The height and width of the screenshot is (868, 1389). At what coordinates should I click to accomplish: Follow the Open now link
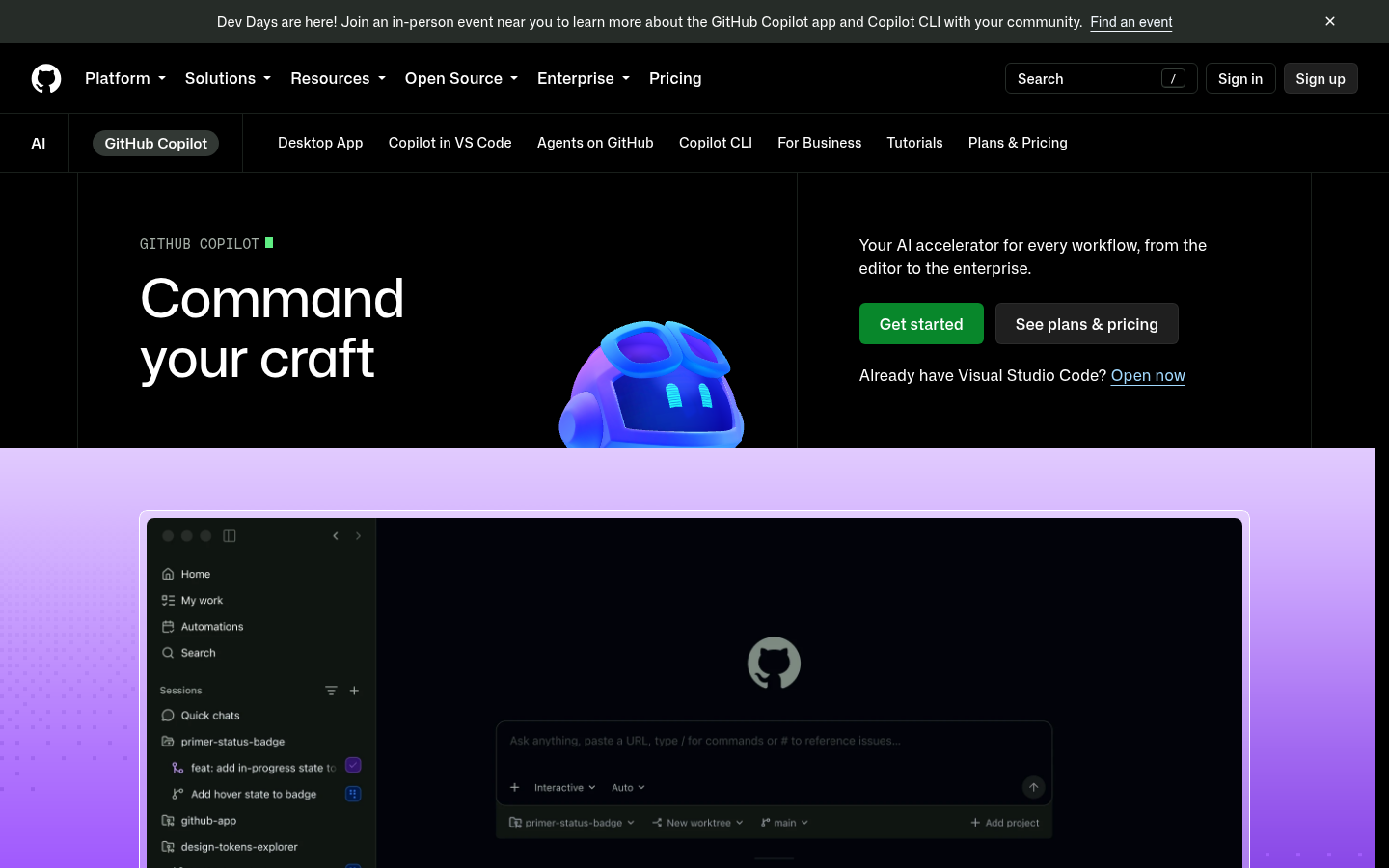pyautogui.click(x=1148, y=375)
